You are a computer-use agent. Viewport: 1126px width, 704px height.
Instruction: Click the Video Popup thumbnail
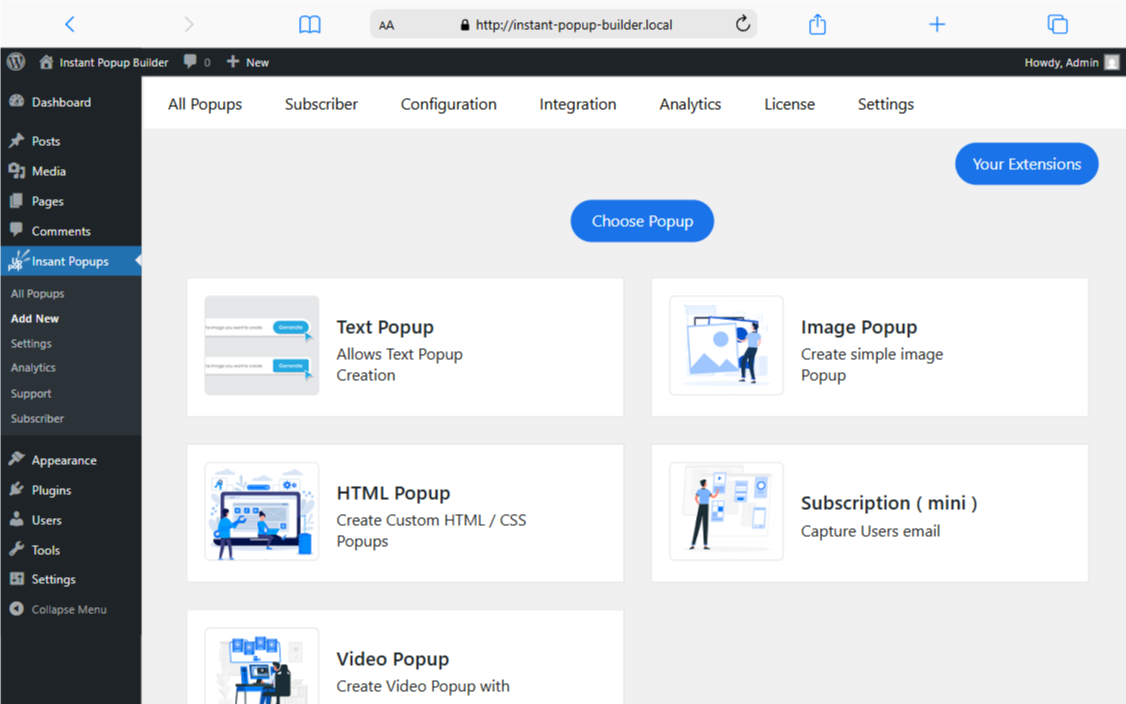tap(261, 666)
